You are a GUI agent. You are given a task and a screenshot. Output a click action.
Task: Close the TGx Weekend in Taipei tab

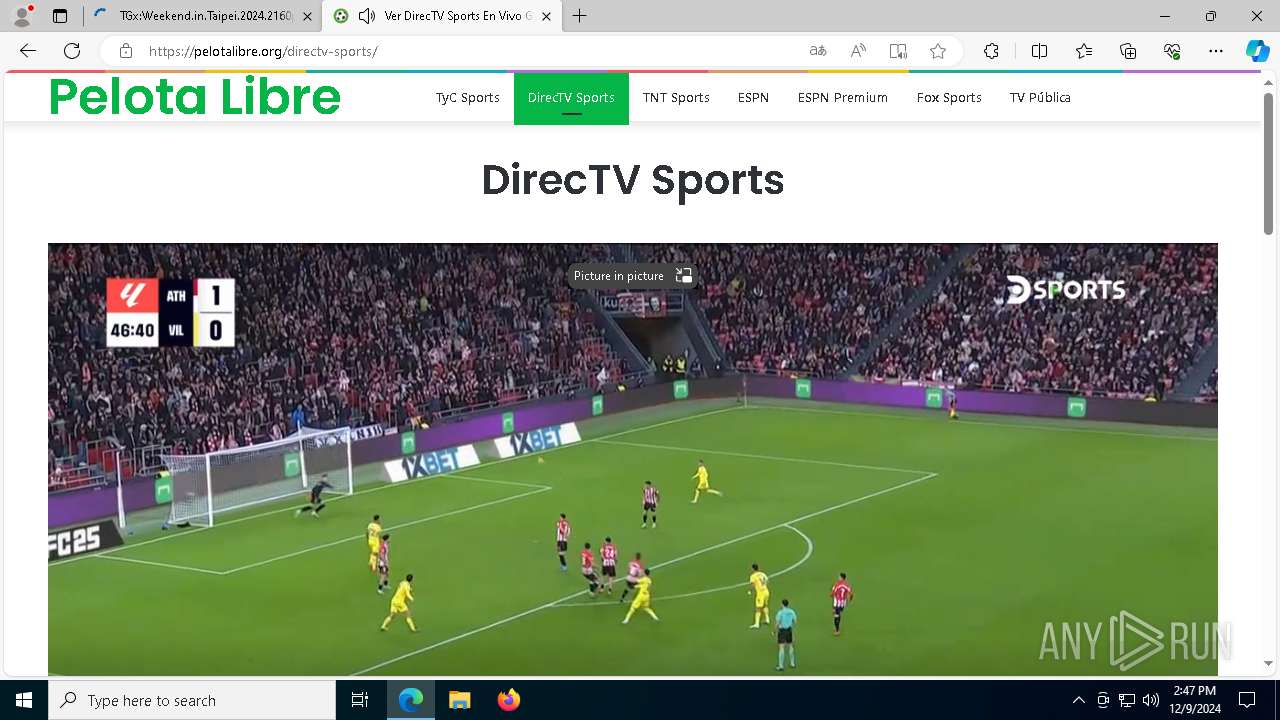click(x=307, y=16)
